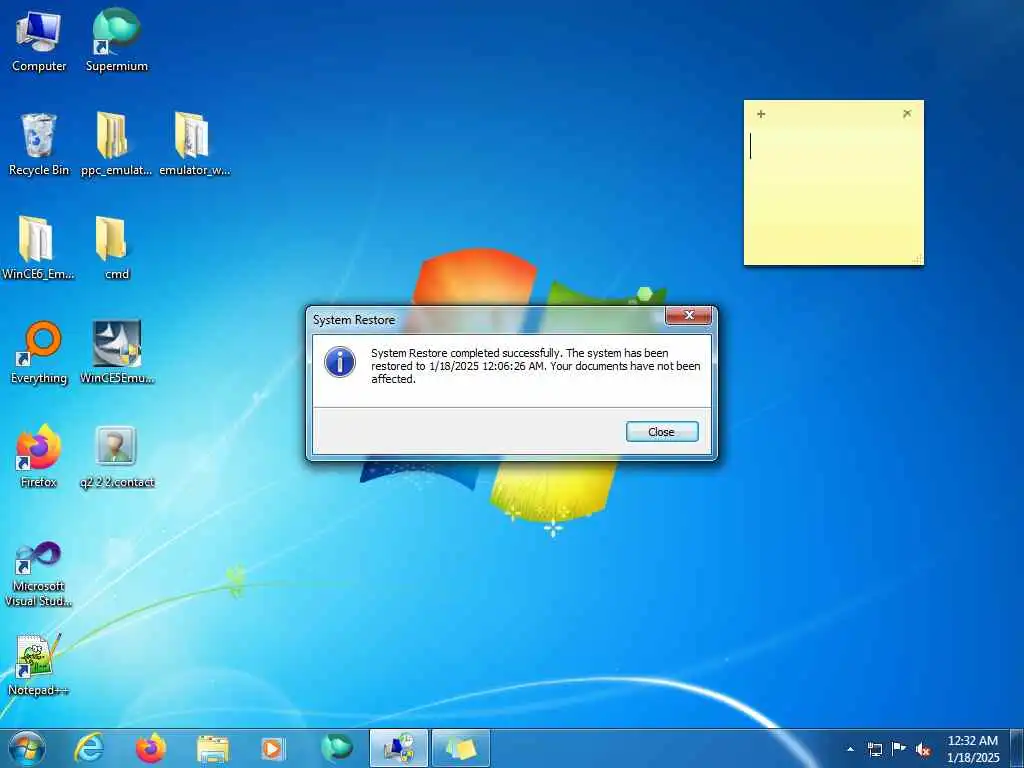Image resolution: width=1024 pixels, height=768 pixels.
Task: Switch to System Restore taskbar button
Action: coord(398,748)
